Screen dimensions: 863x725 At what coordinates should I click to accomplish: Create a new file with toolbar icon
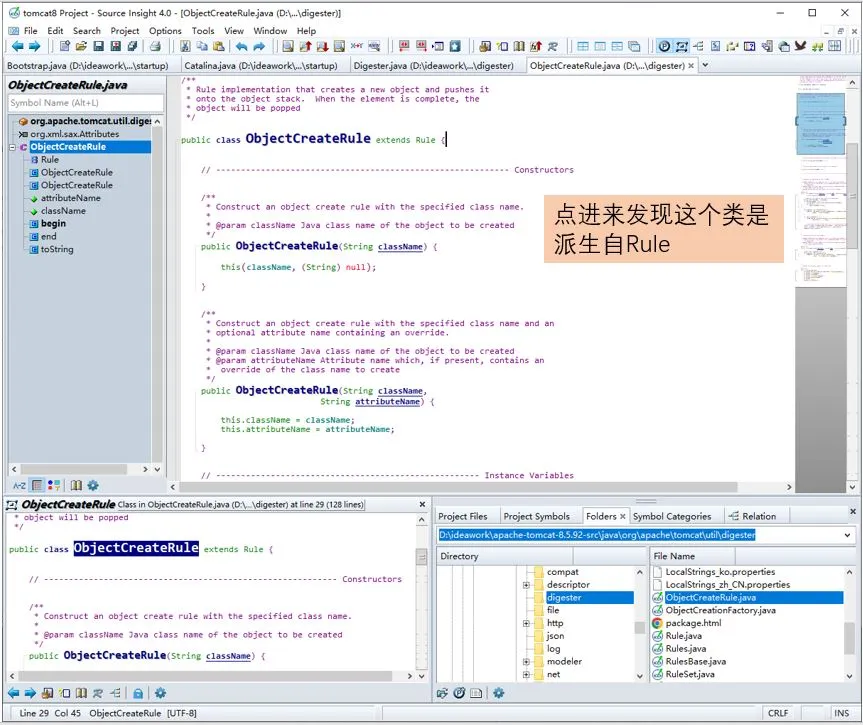[x=64, y=47]
